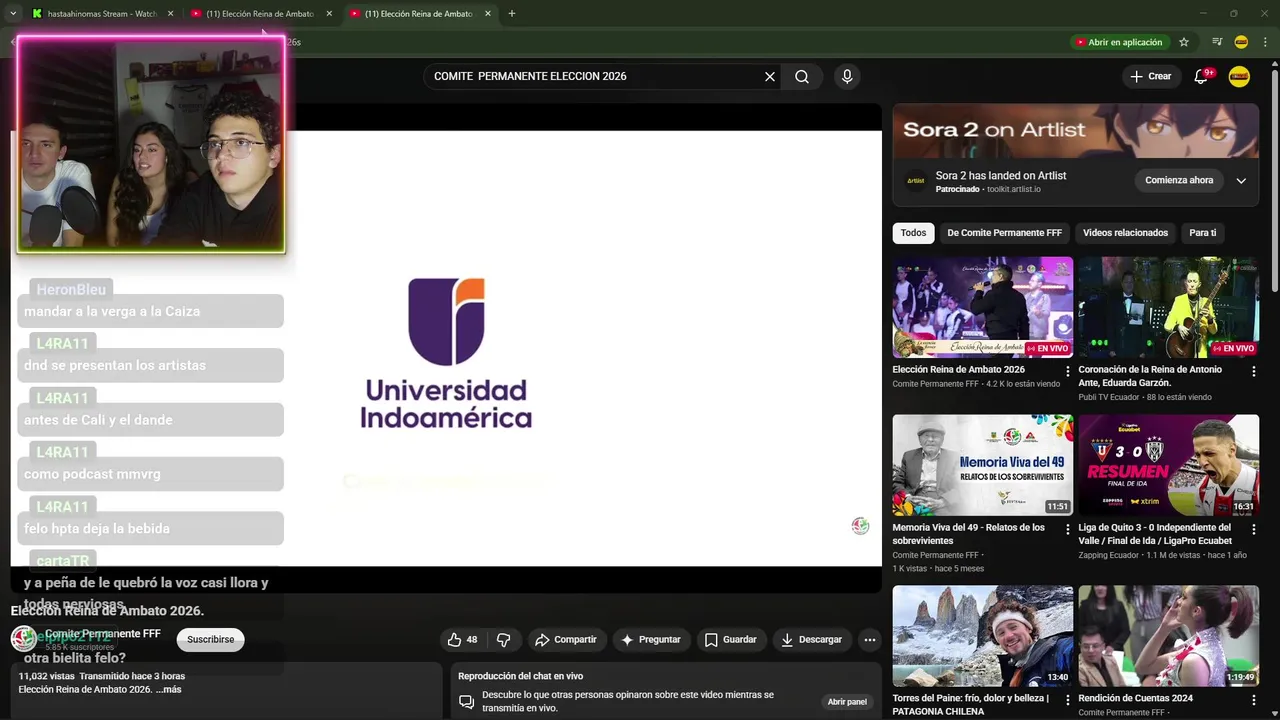Open options for Rendición de Cuentas 2024
The height and width of the screenshot is (720, 1280).
click(1254, 700)
